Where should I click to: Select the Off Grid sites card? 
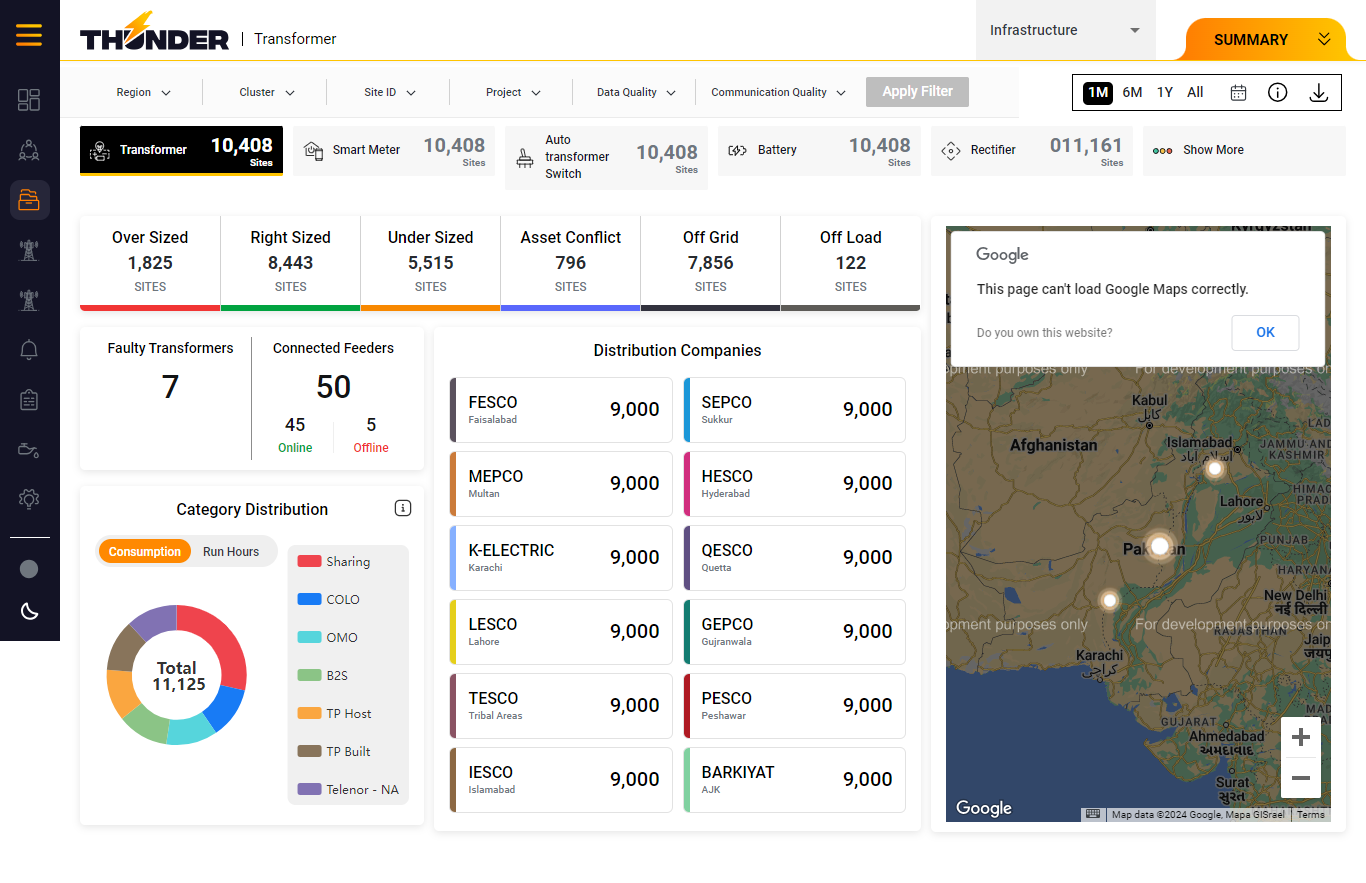coord(710,263)
